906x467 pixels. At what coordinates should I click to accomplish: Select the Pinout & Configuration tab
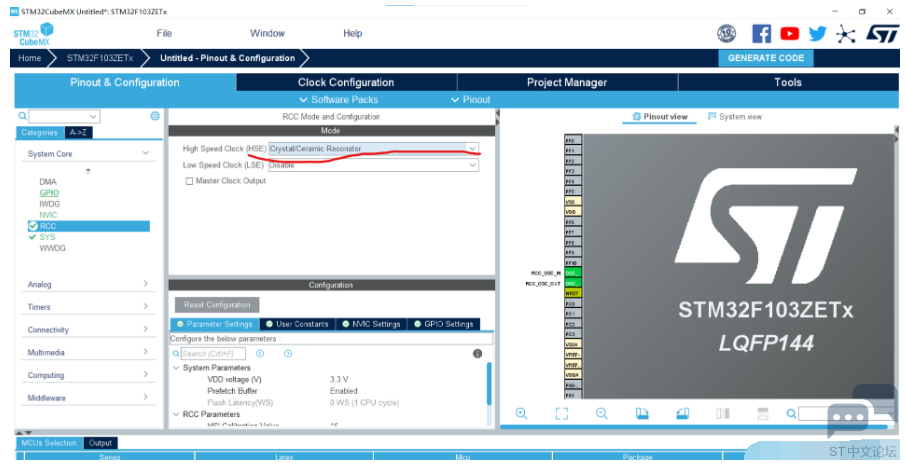coord(125,82)
